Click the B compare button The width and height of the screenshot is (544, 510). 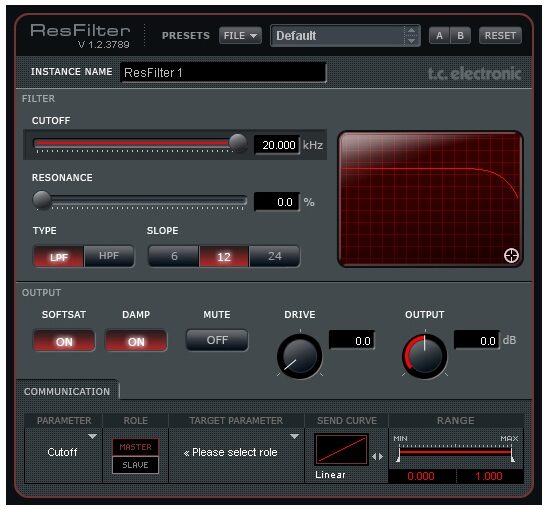point(460,36)
